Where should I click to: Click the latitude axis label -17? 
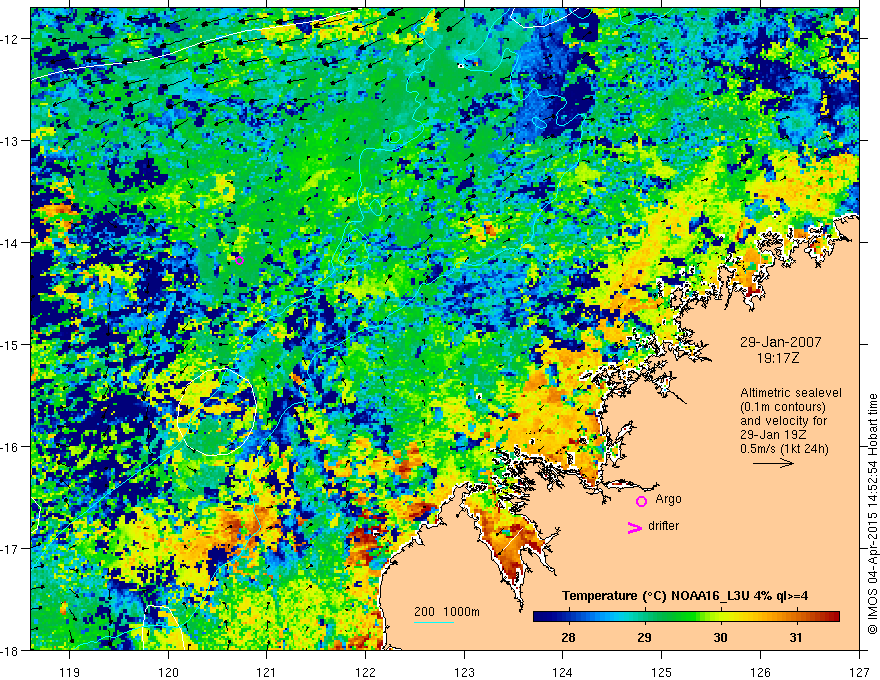tap(11, 549)
